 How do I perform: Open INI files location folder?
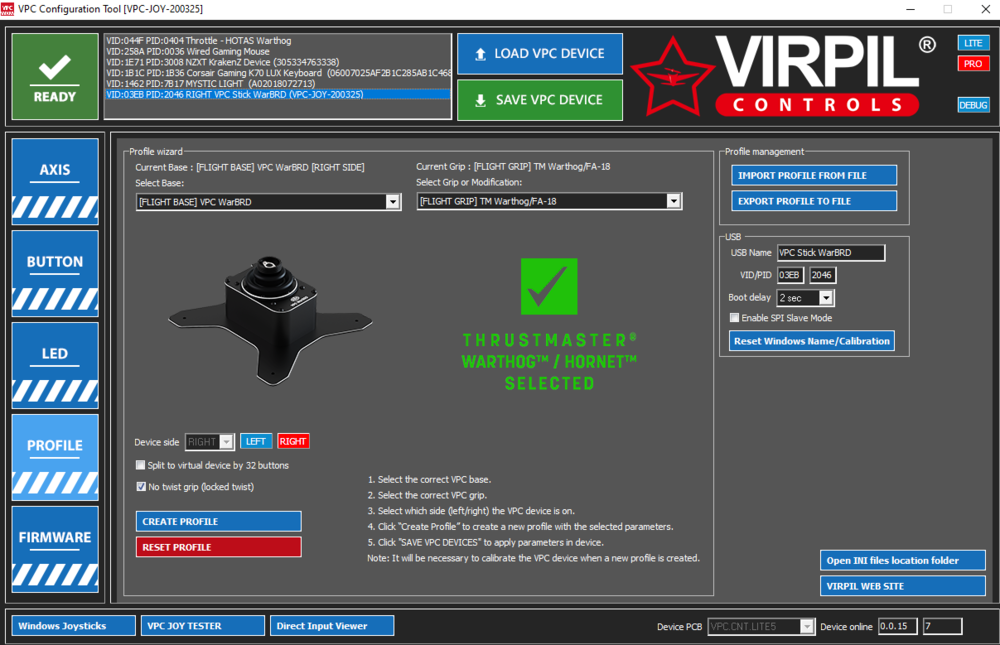902,560
